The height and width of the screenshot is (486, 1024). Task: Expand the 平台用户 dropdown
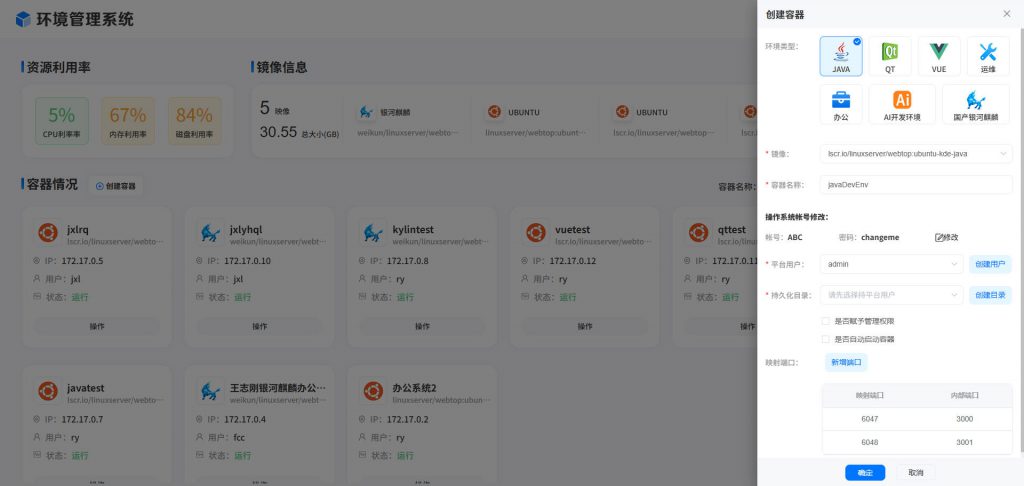click(x=891, y=264)
